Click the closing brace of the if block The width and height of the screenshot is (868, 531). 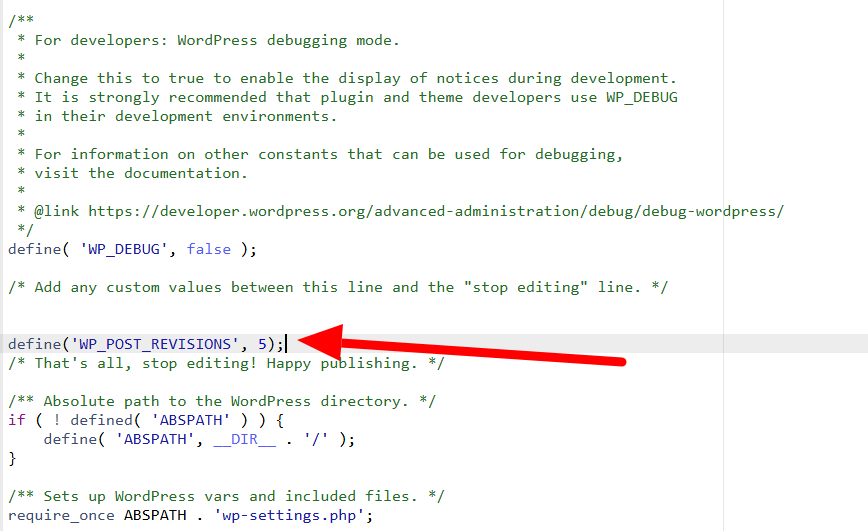pos(12,458)
